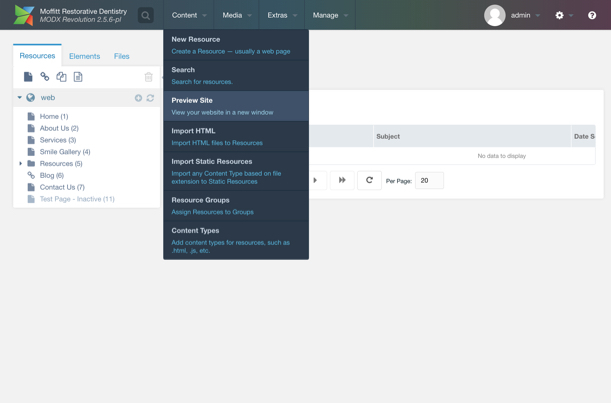Switch to the Files tab
Screen dimensions: 611x403
click(x=122, y=56)
